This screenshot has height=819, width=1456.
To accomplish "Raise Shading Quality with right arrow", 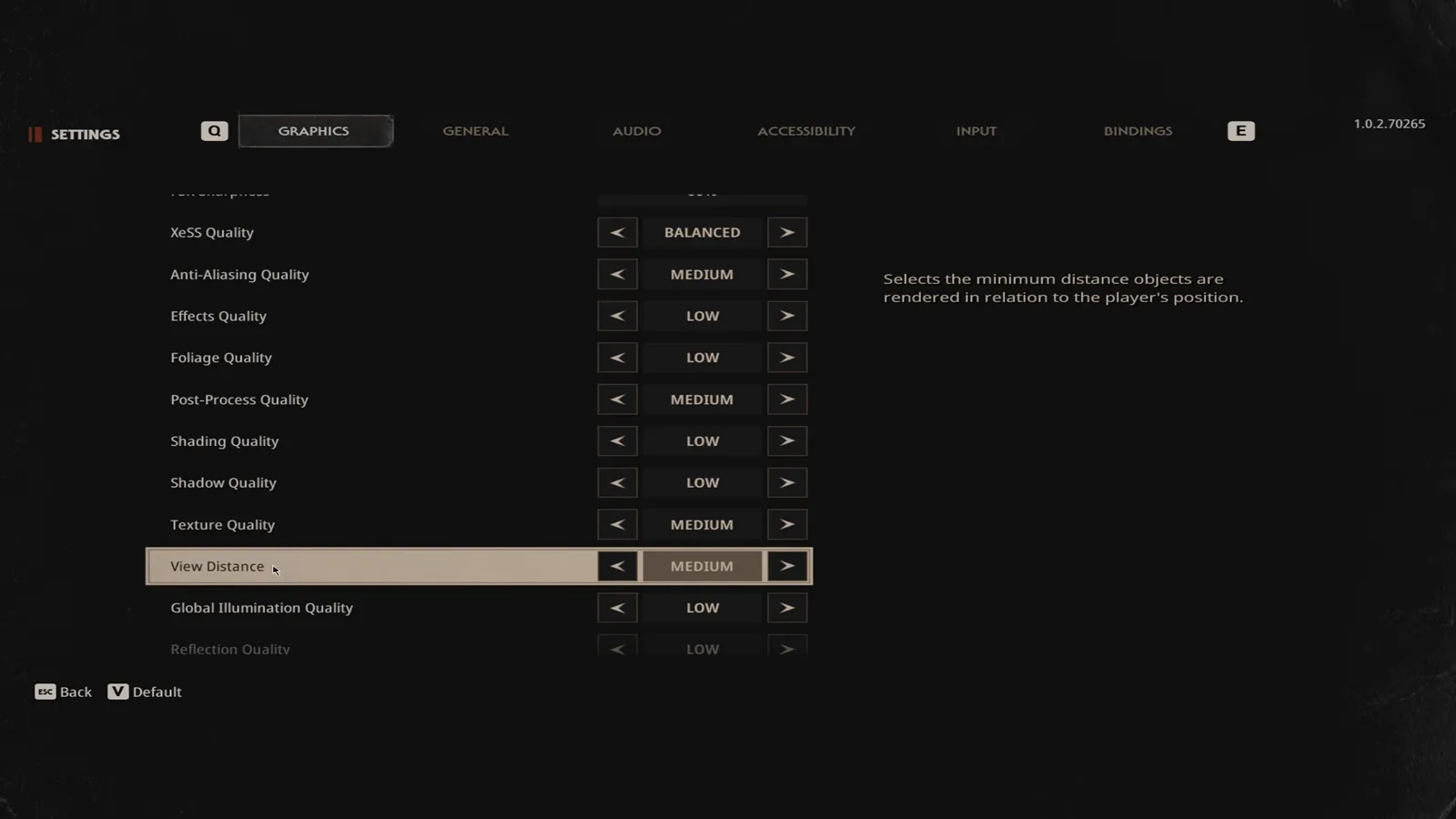I will (x=787, y=440).
